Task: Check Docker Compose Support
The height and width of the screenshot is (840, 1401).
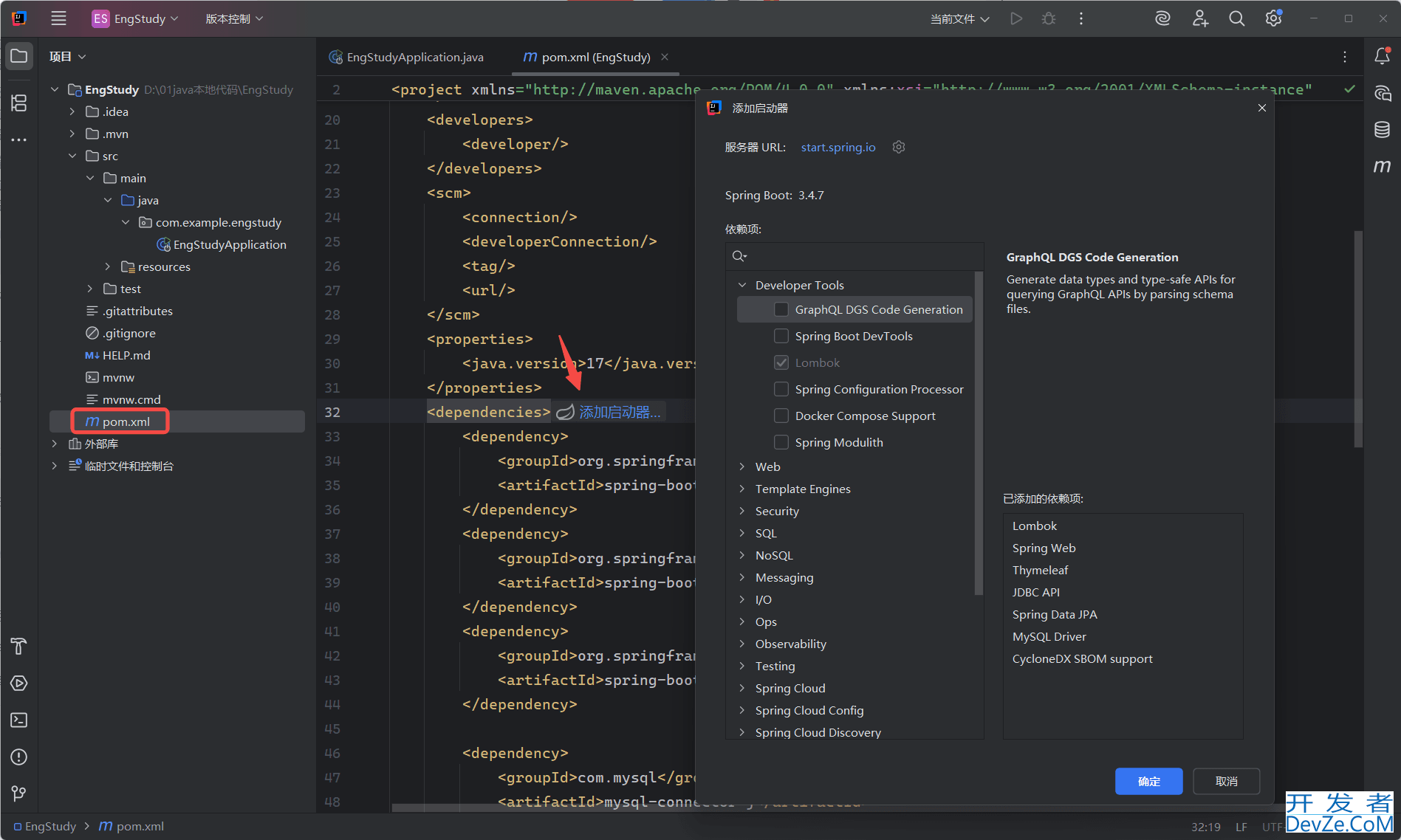Action: pos(781,416)
